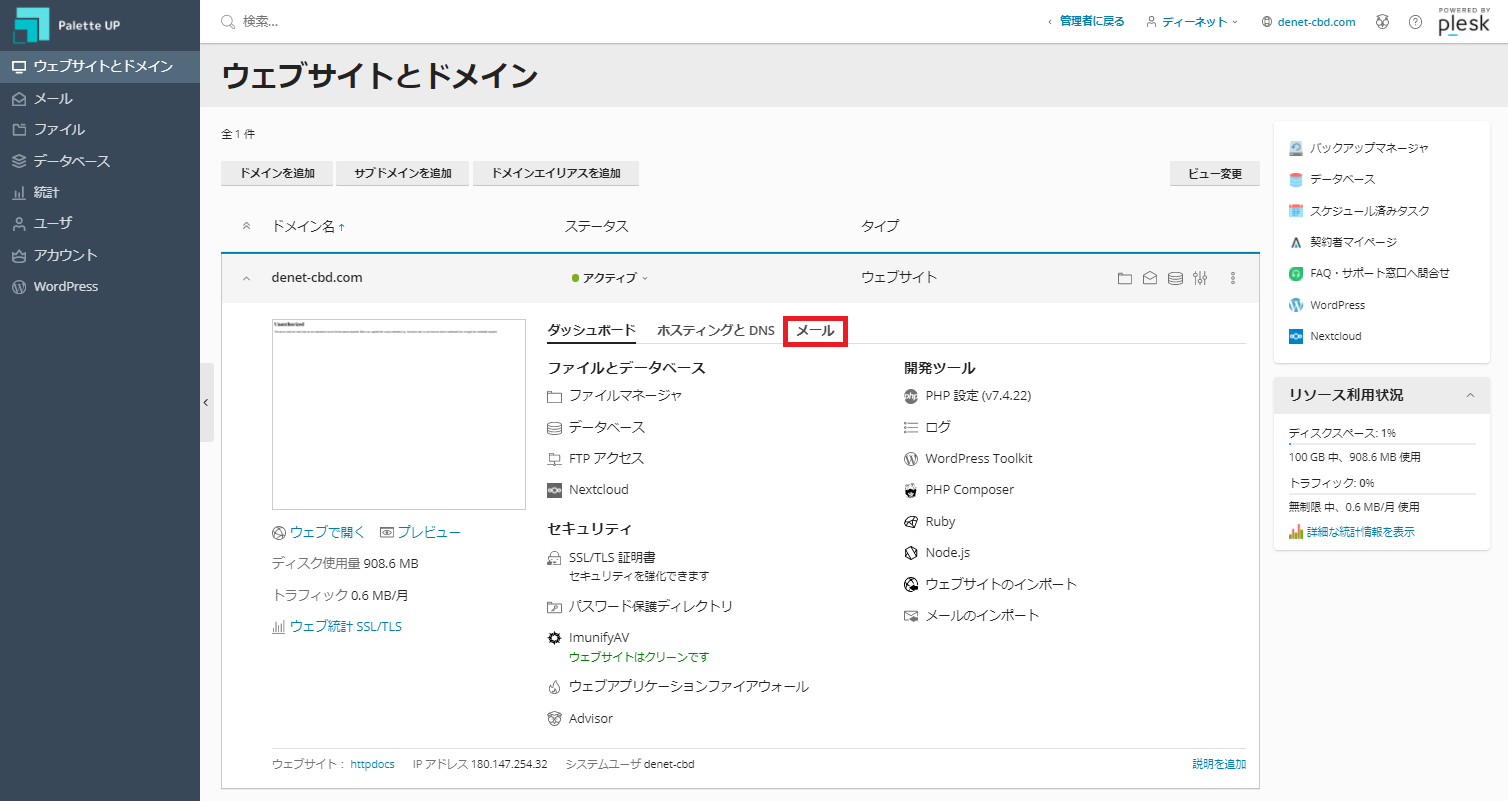Open the database icon in denet-cbd.com row
The height and width of the screenshot is (801, 1508).
pyautogui.click(x=1176, y=278)
